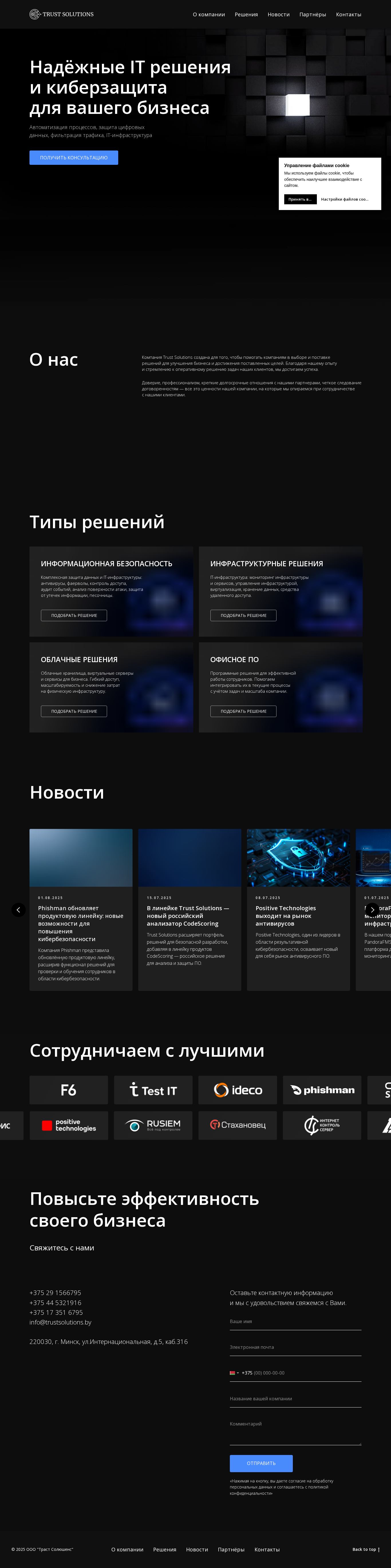
Task: Open news title about анализатор CodeScoring
Action: [x=188, y=916]
